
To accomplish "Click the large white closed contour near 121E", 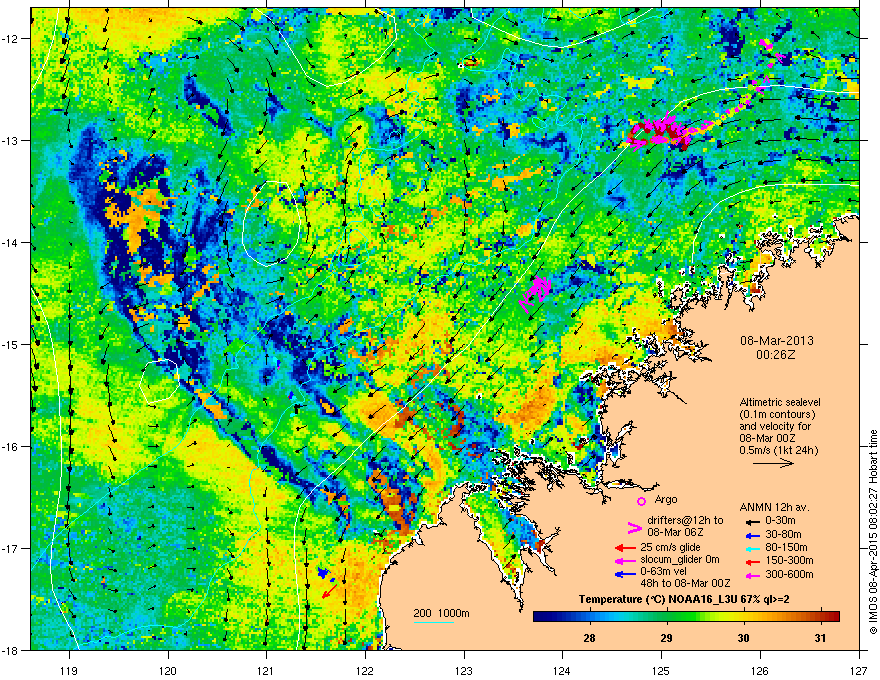I will point(271,222).
